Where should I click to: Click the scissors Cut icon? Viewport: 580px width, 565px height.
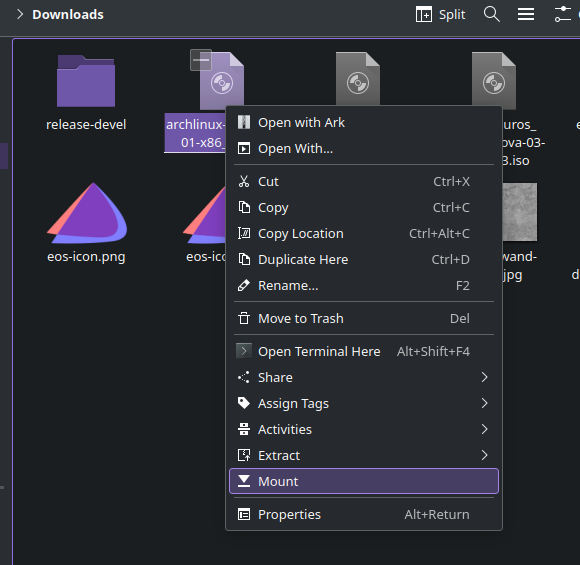[244, 181]
